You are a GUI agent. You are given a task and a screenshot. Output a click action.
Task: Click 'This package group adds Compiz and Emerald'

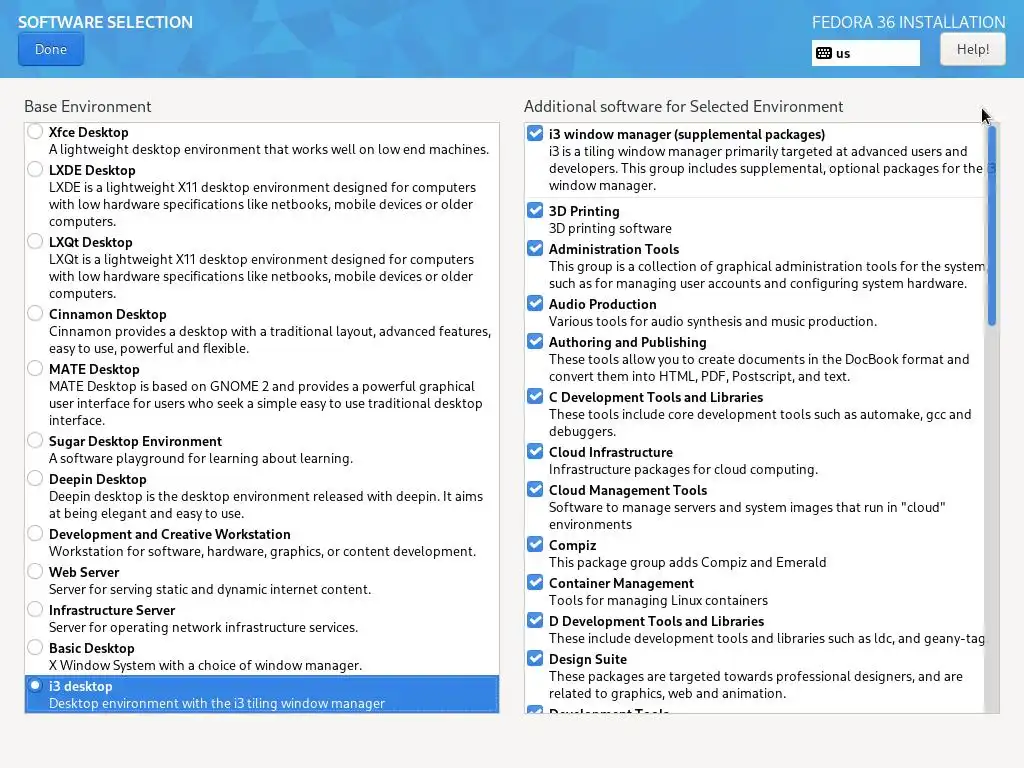click(x=688, y=562)
